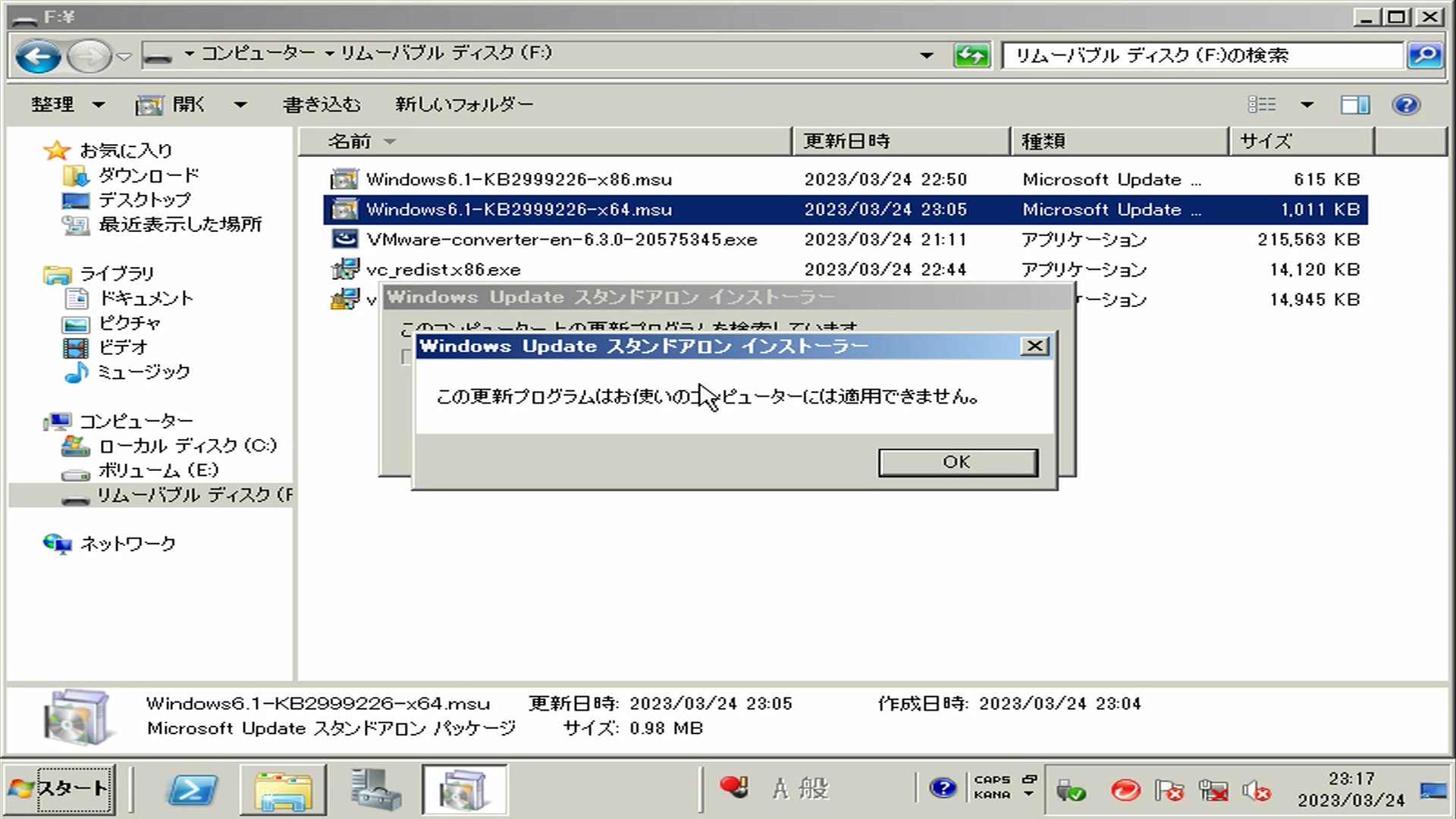Click the safely remove hardware tray icon
Viewport: 1456px width, 819px height.
1071,791
